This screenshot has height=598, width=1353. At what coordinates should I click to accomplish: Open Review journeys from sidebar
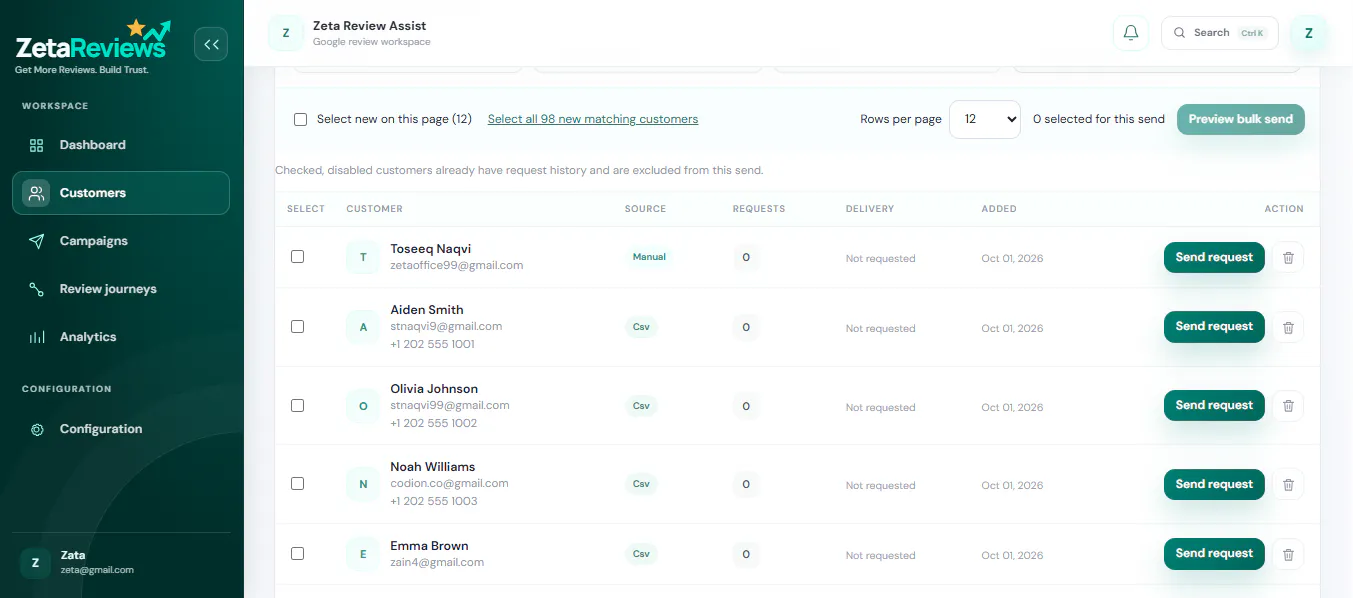pos(121,289)
